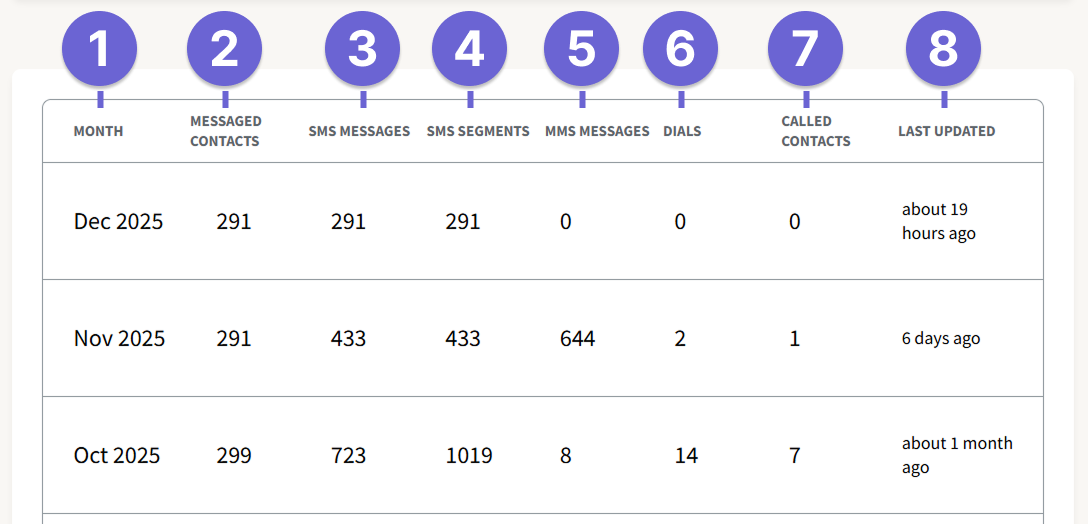Click the MONTH column header
This screenshot has height=524, width=1088.
[99, 131]
